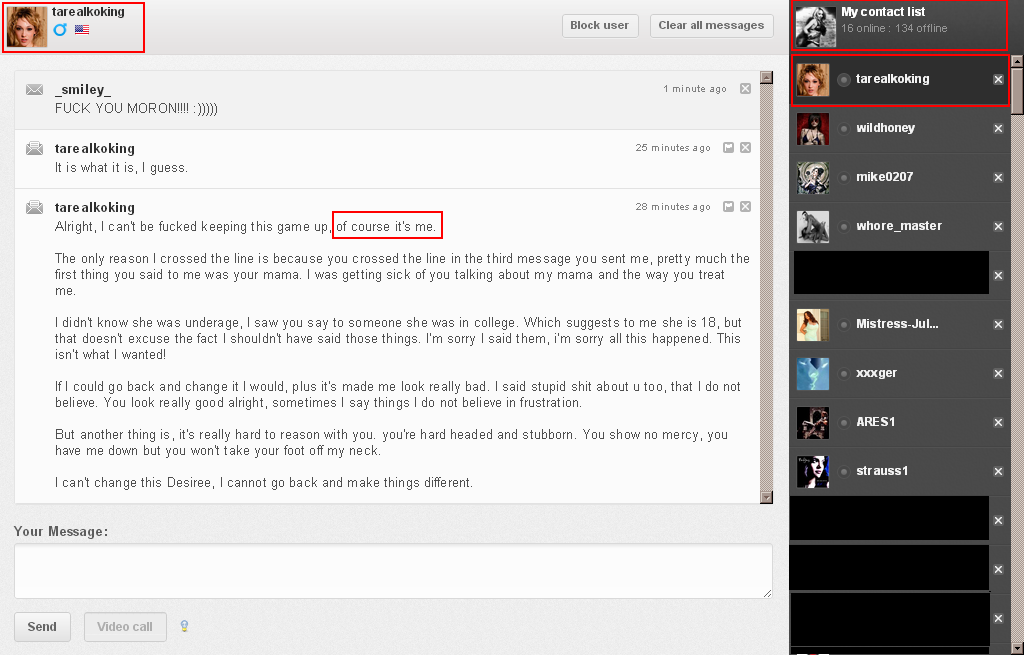Click US flag icon in header
This screenshot has height=655, width=1024.
coord(82,29)
